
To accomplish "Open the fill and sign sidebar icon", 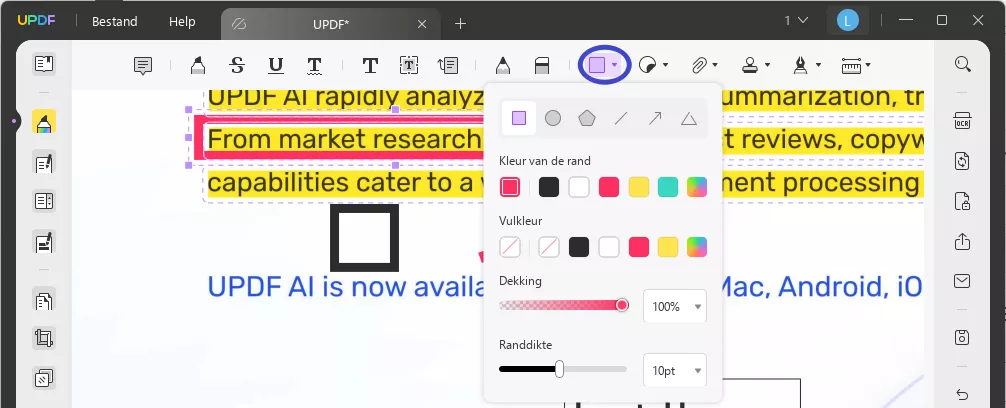I will coord(44,242).
